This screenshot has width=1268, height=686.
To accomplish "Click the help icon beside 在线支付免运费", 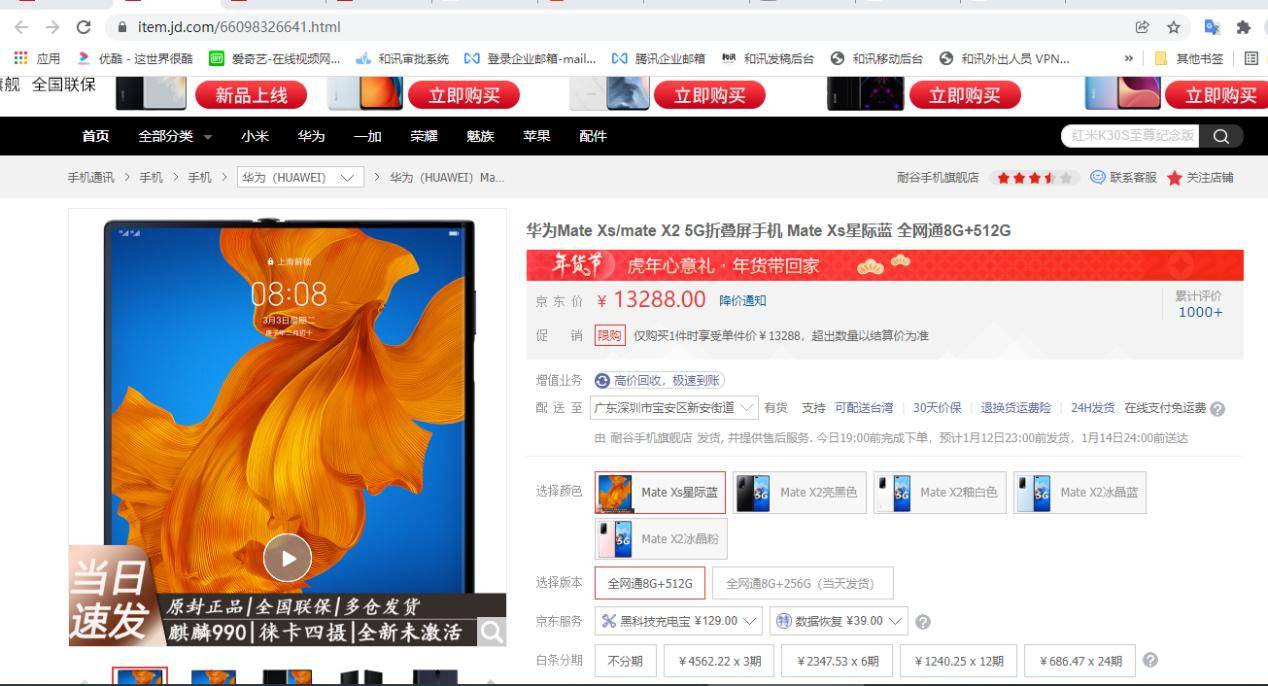I will pos(1217,408).
